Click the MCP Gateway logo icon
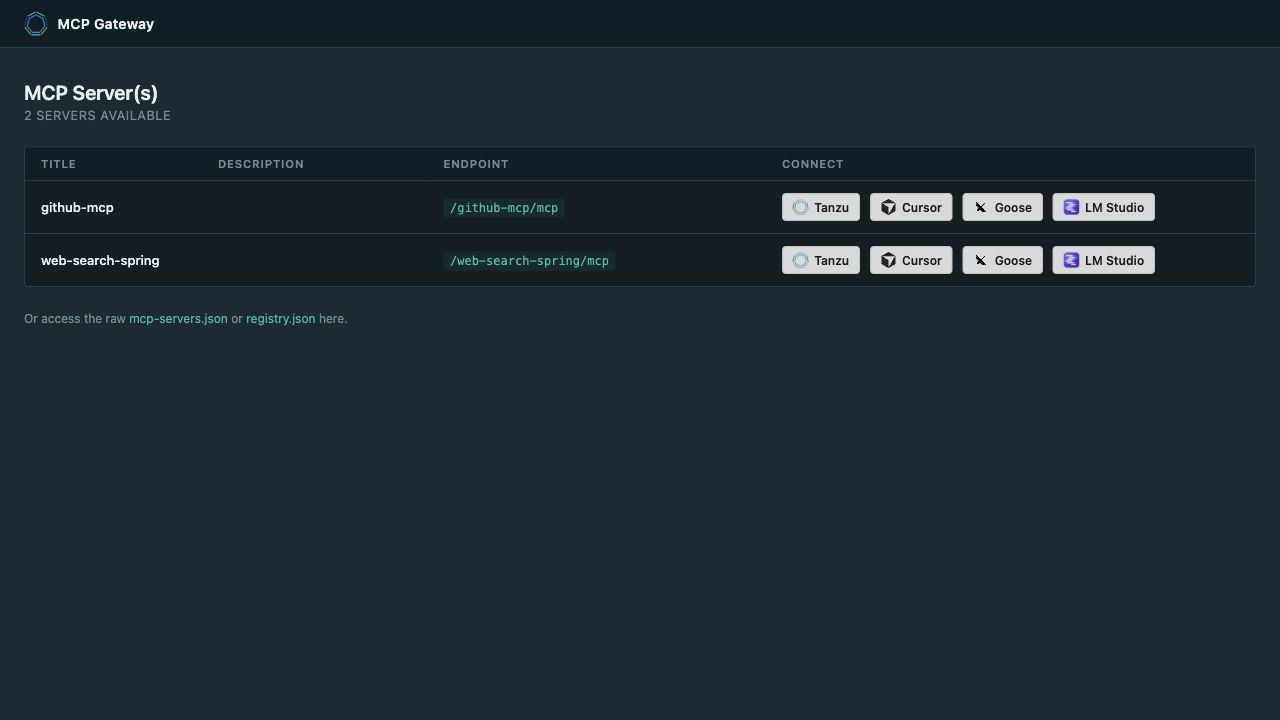The image size is (1280, 720). point(36,24)
